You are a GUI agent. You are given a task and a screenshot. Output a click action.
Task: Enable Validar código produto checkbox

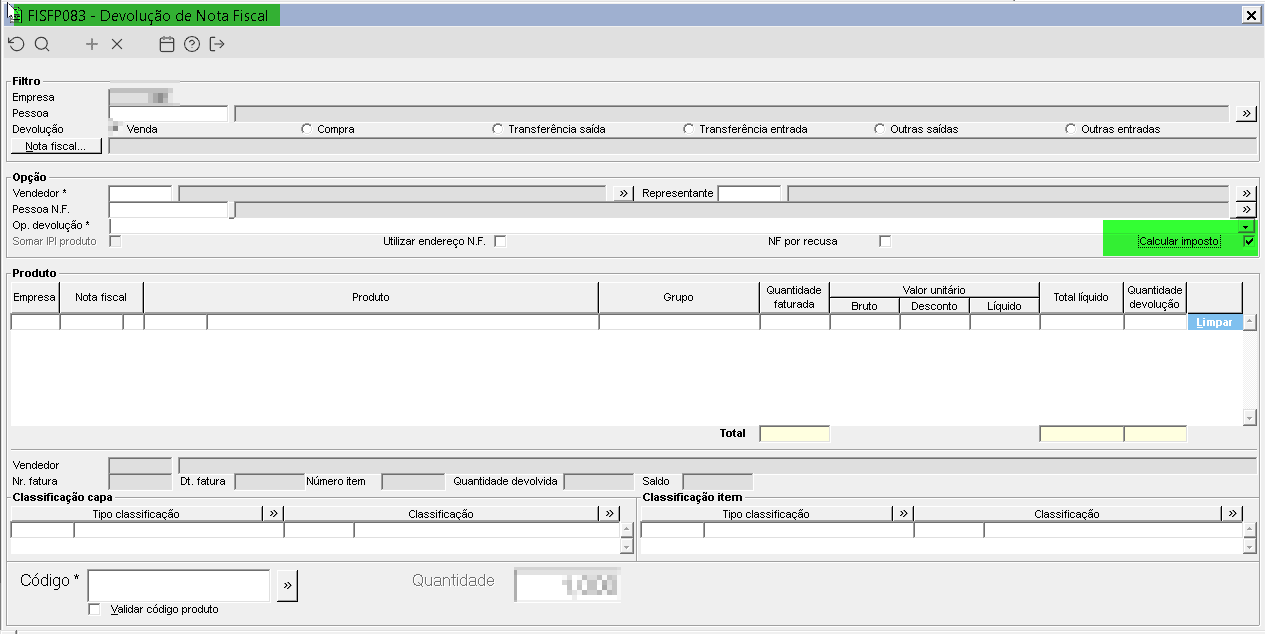(95, 609)
